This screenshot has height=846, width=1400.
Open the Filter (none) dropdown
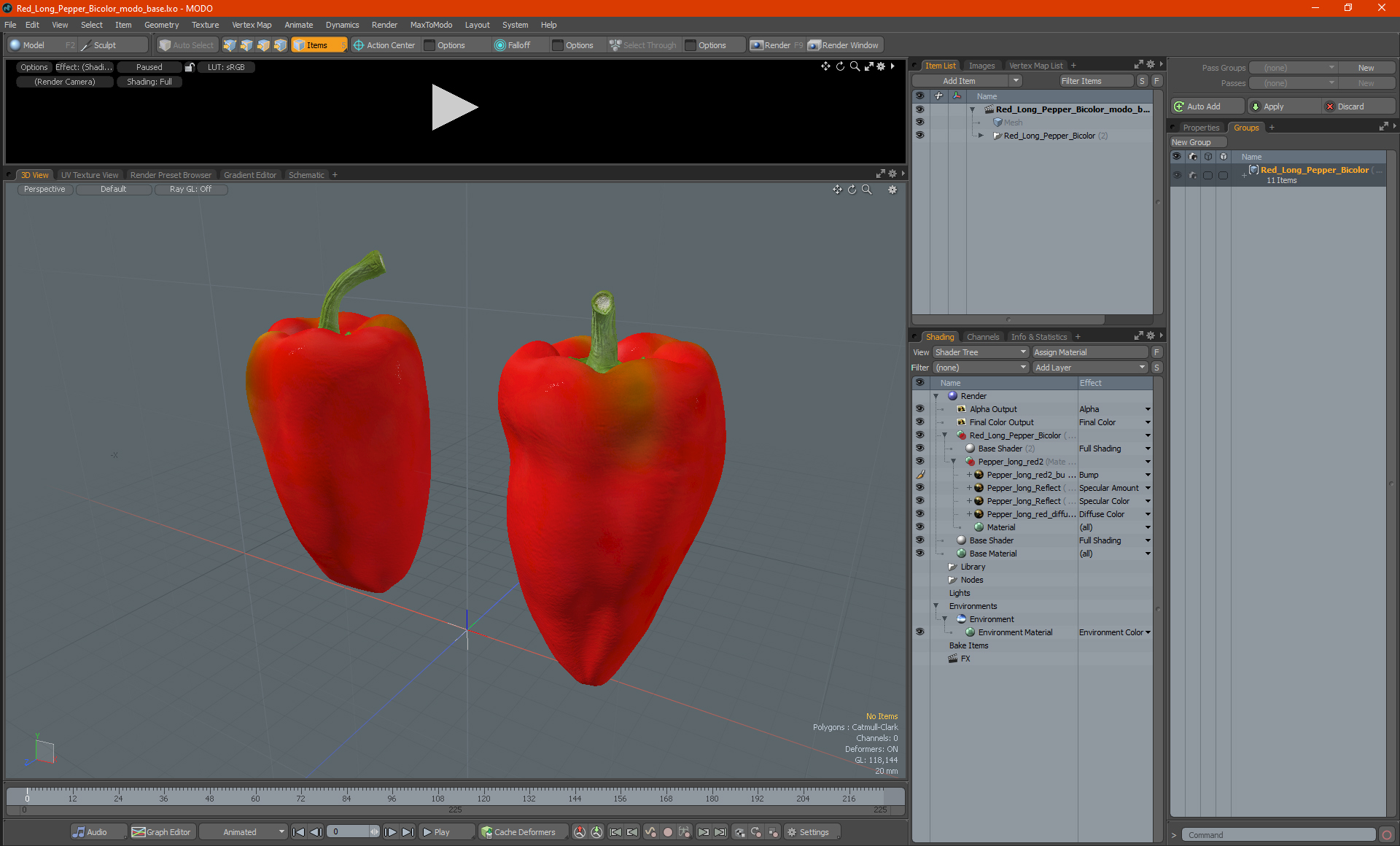[981, 368]
